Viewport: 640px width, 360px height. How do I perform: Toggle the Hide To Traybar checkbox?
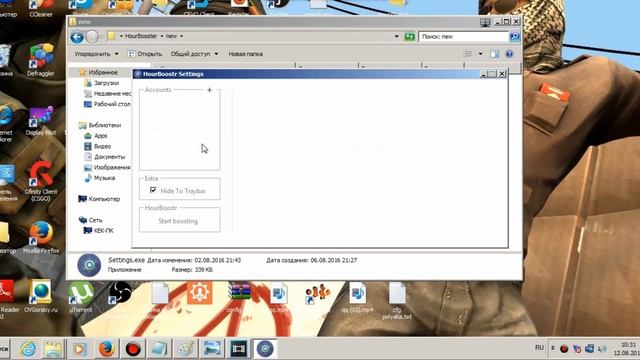(153, 190)
